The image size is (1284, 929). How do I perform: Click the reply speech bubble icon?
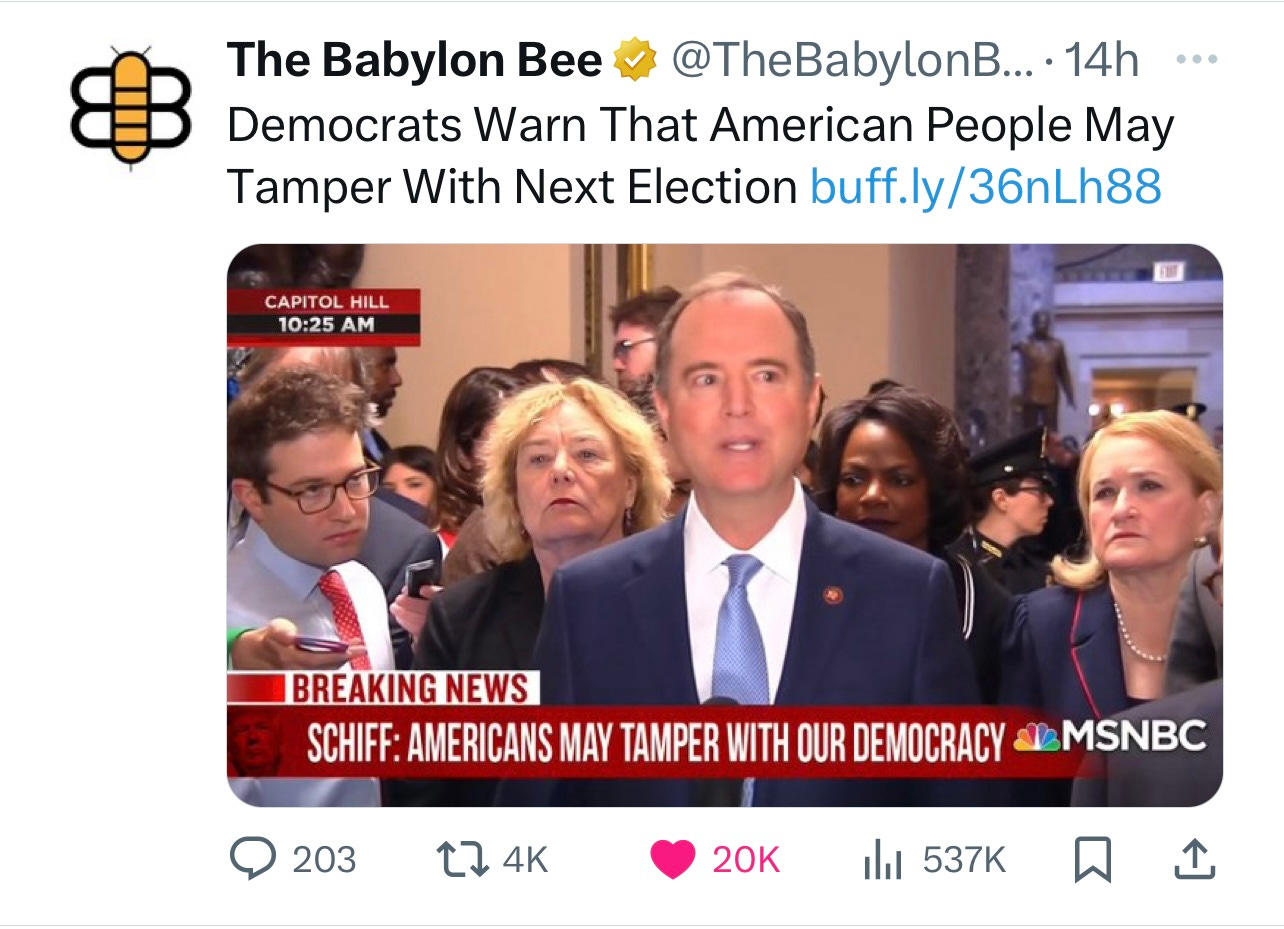pyautogui.click(x=252, y=859)
